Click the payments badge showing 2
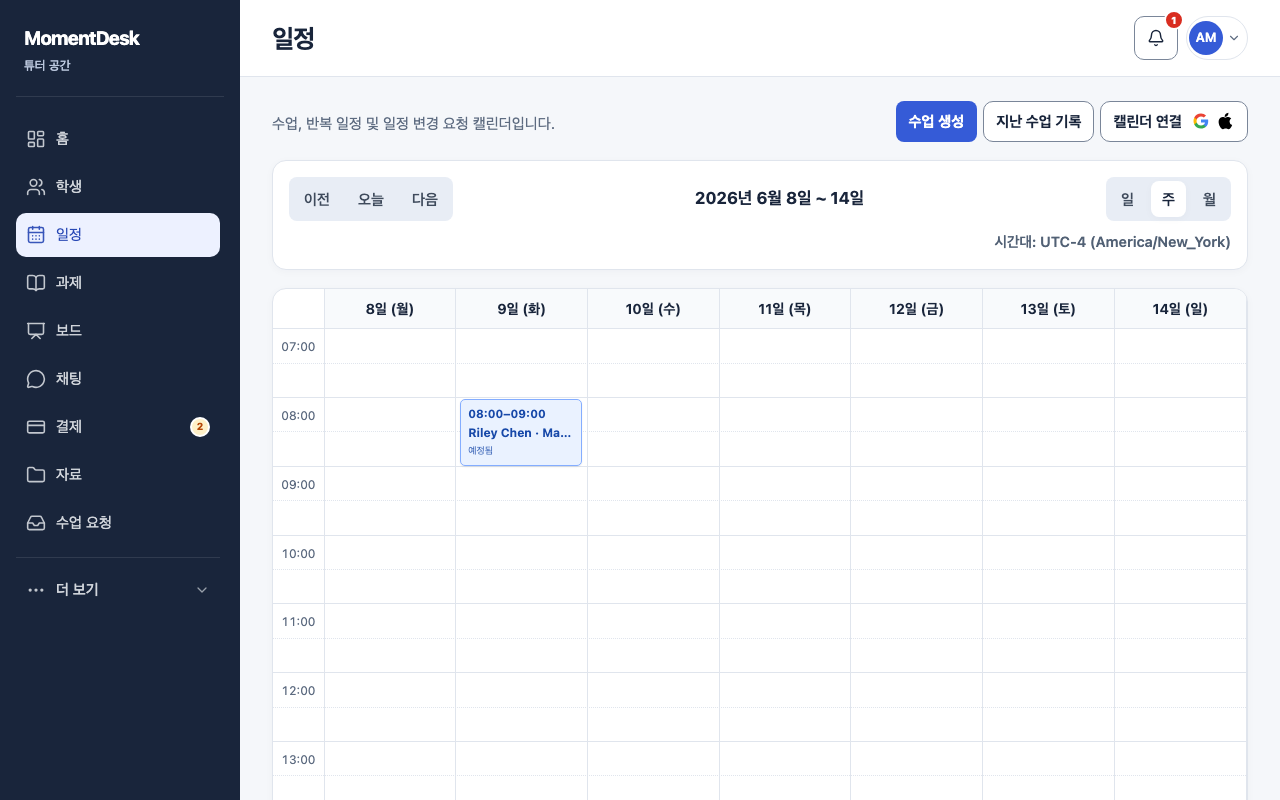 point(200,427)
